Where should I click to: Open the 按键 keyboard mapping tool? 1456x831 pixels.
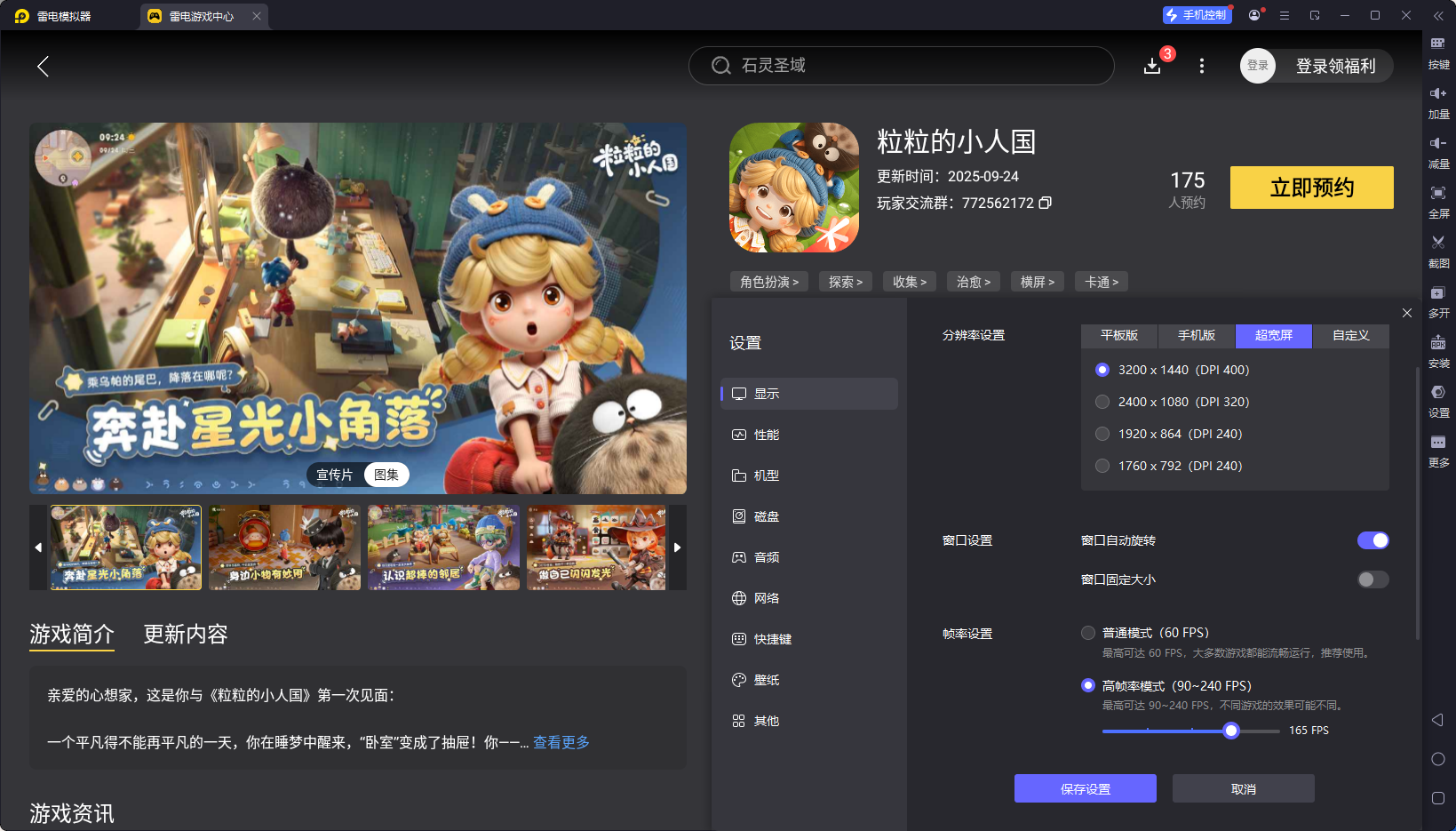(x=1439, y=52)
